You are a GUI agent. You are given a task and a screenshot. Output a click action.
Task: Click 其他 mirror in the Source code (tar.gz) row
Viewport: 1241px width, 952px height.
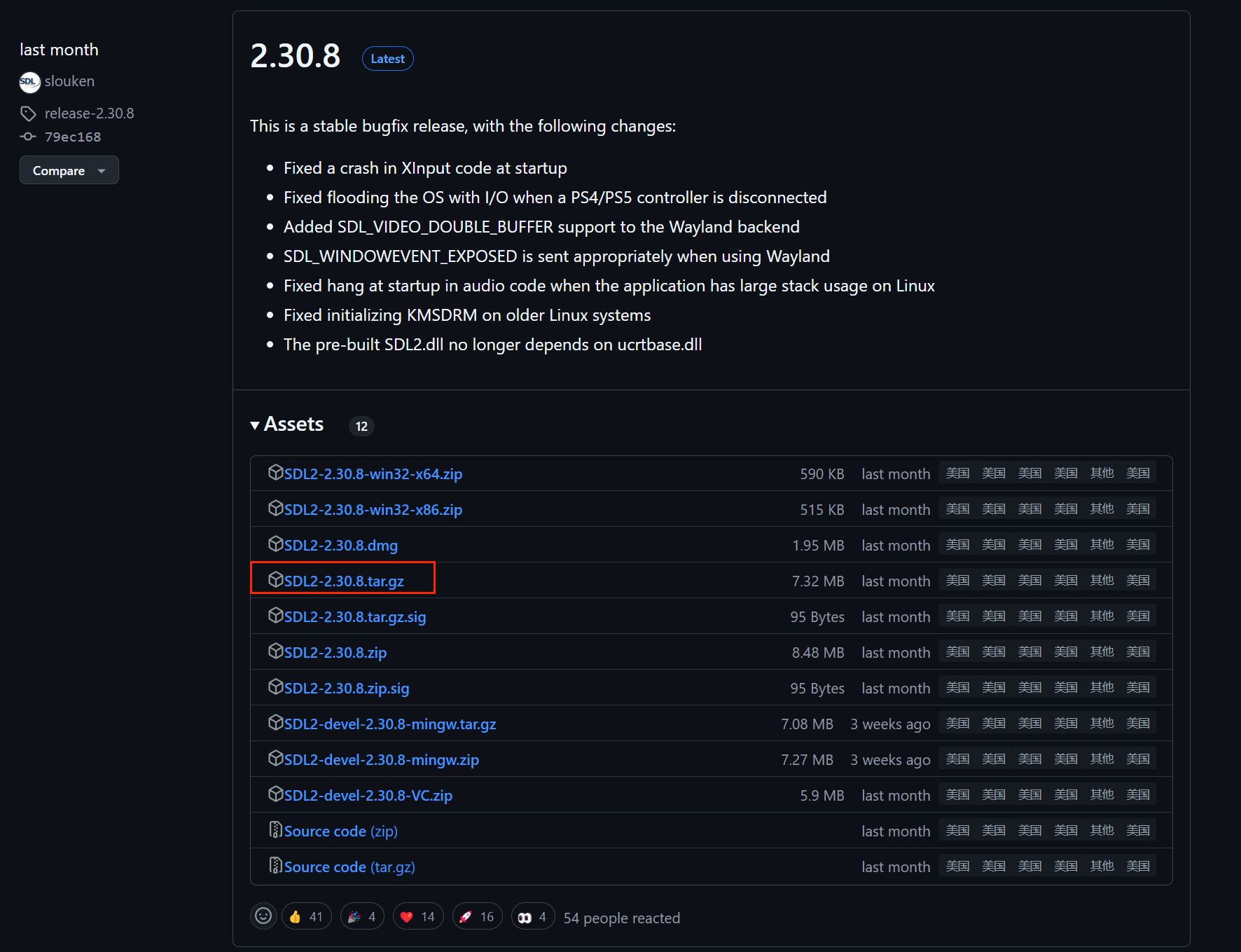(x=1102, y=867)
